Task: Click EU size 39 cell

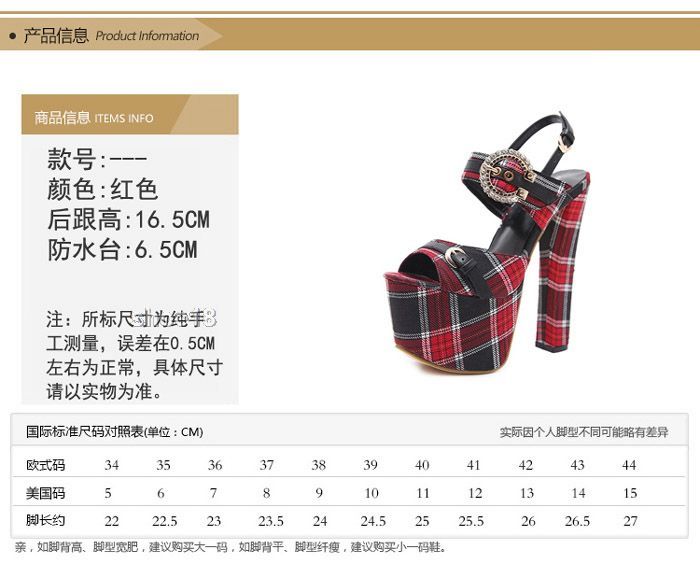Action: [x=371, y=465]
